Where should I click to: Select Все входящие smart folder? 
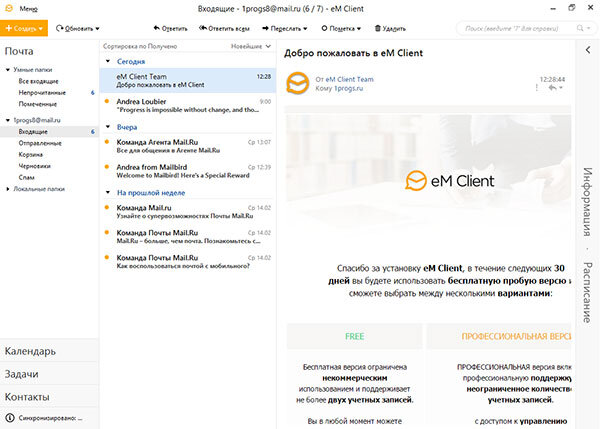[x=38, y=81]
